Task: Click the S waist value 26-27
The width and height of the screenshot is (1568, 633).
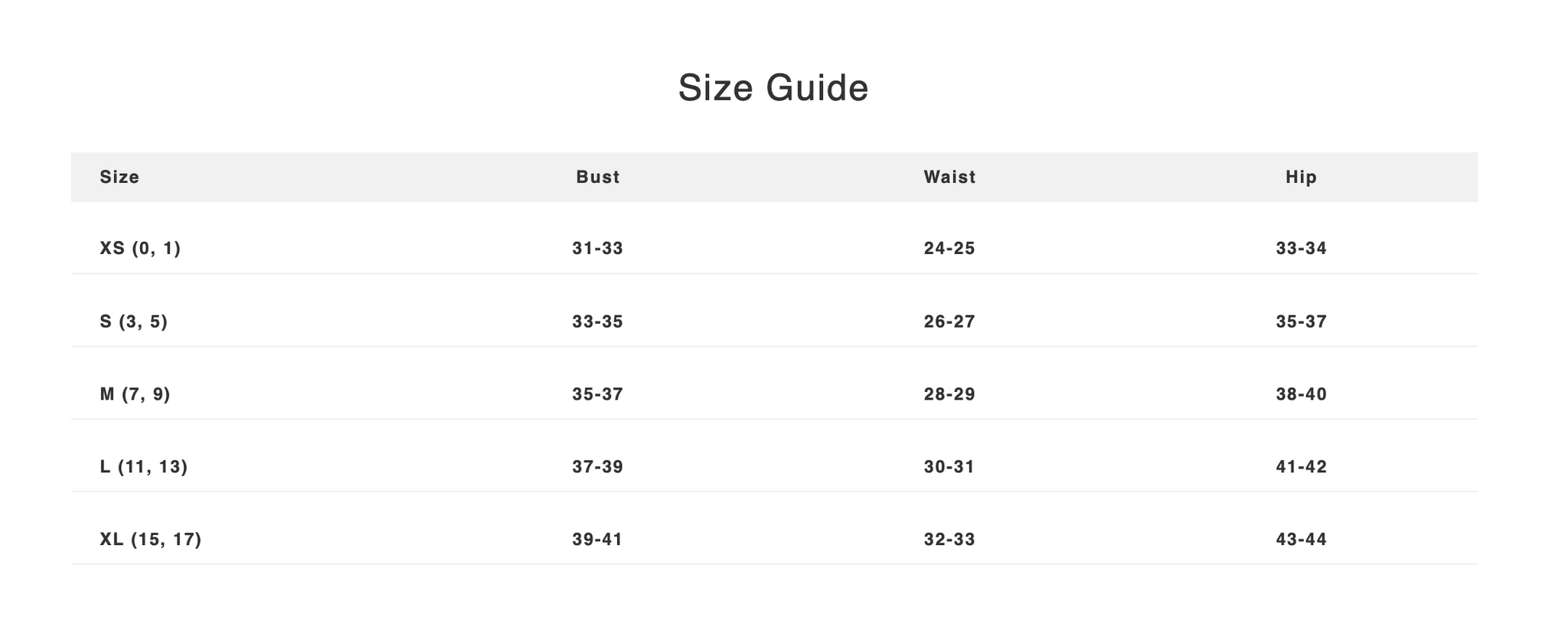Action: coord(949,321)
